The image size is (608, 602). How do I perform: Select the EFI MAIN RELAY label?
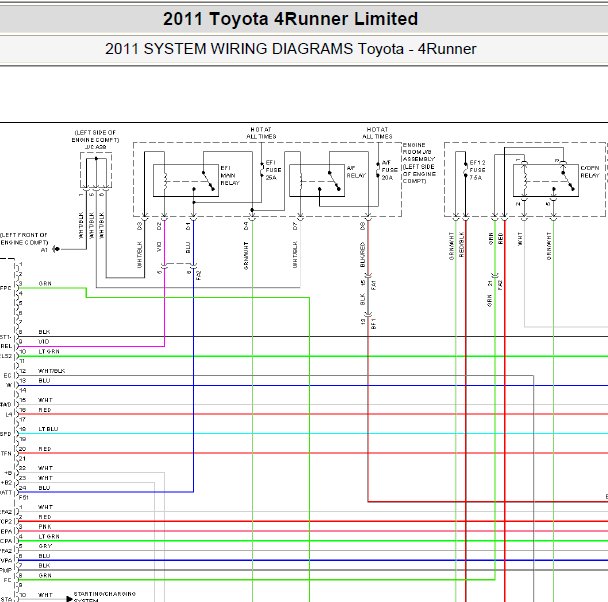pos(230,175)
